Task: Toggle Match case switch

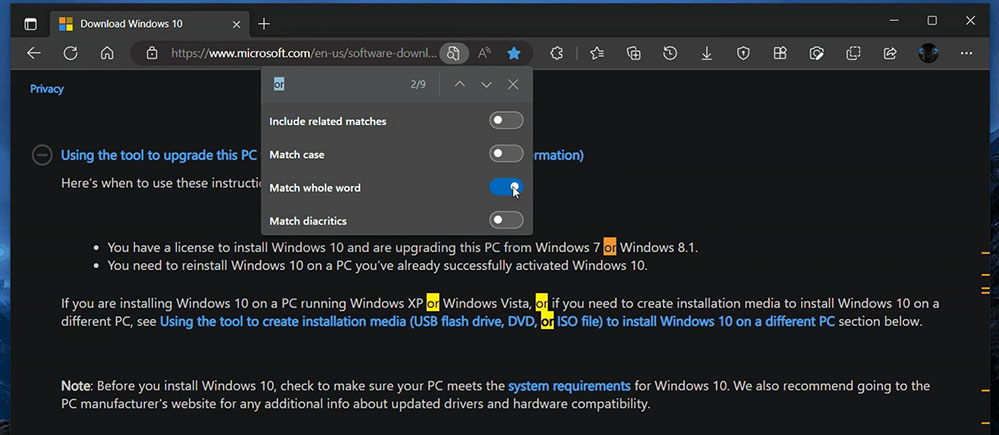Action: [507, 154]
